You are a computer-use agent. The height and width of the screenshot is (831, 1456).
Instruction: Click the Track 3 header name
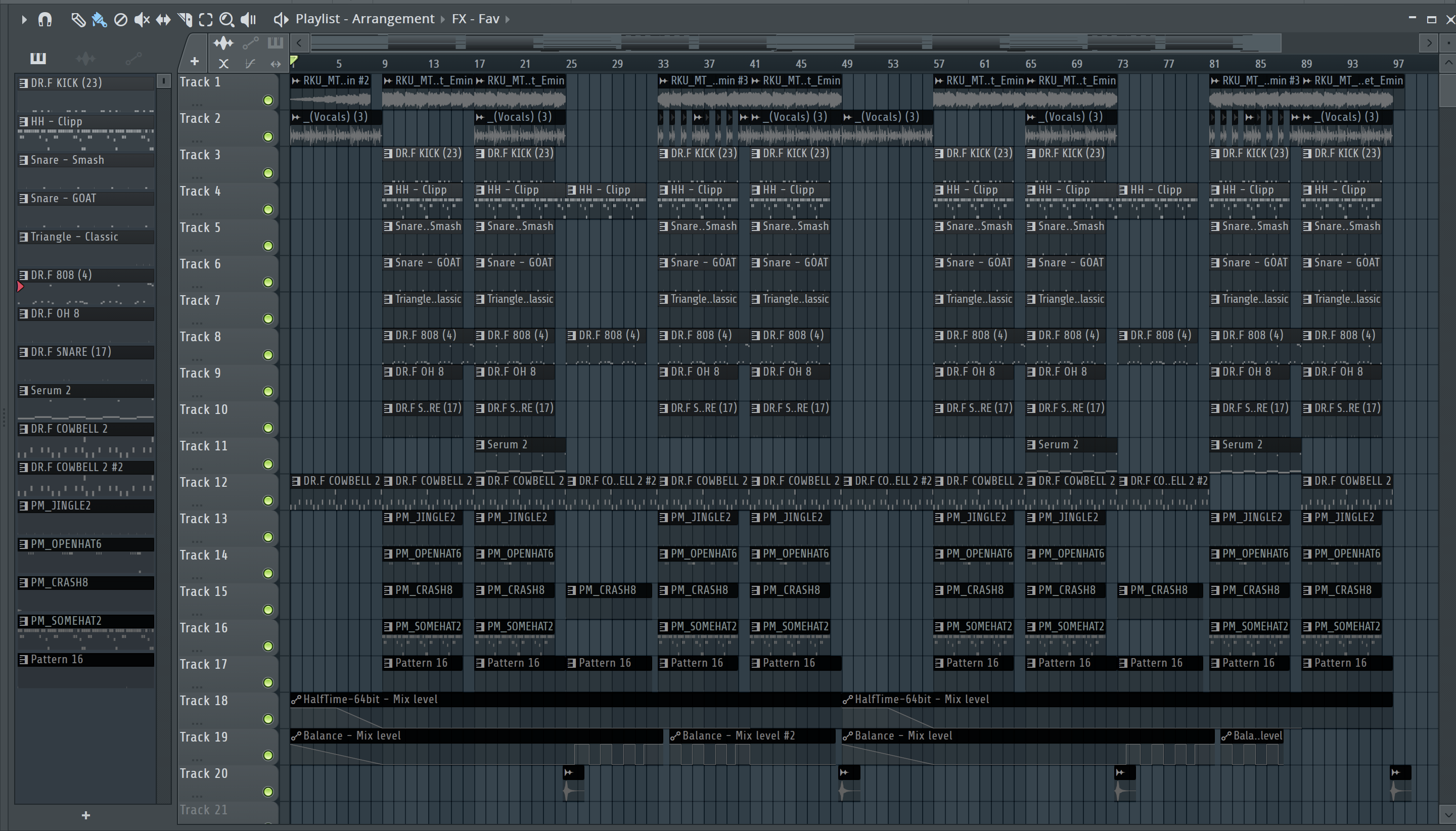200,155
